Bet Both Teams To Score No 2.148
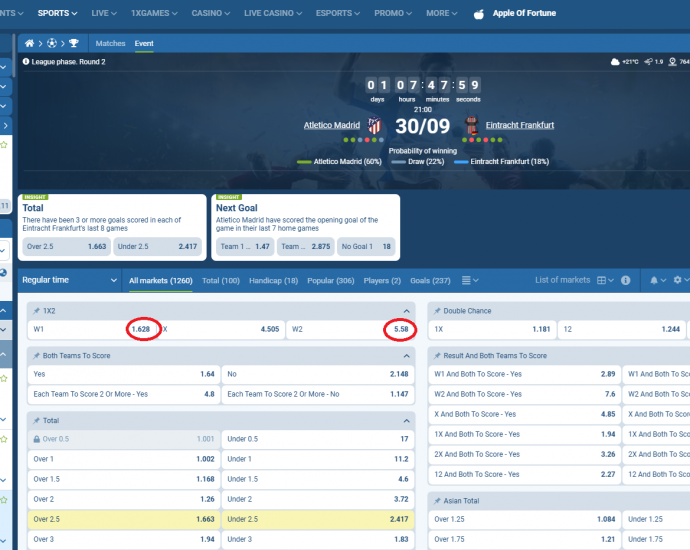Image resolution: width=690 pixels, height=550 pixels. [x=318, y=374]
